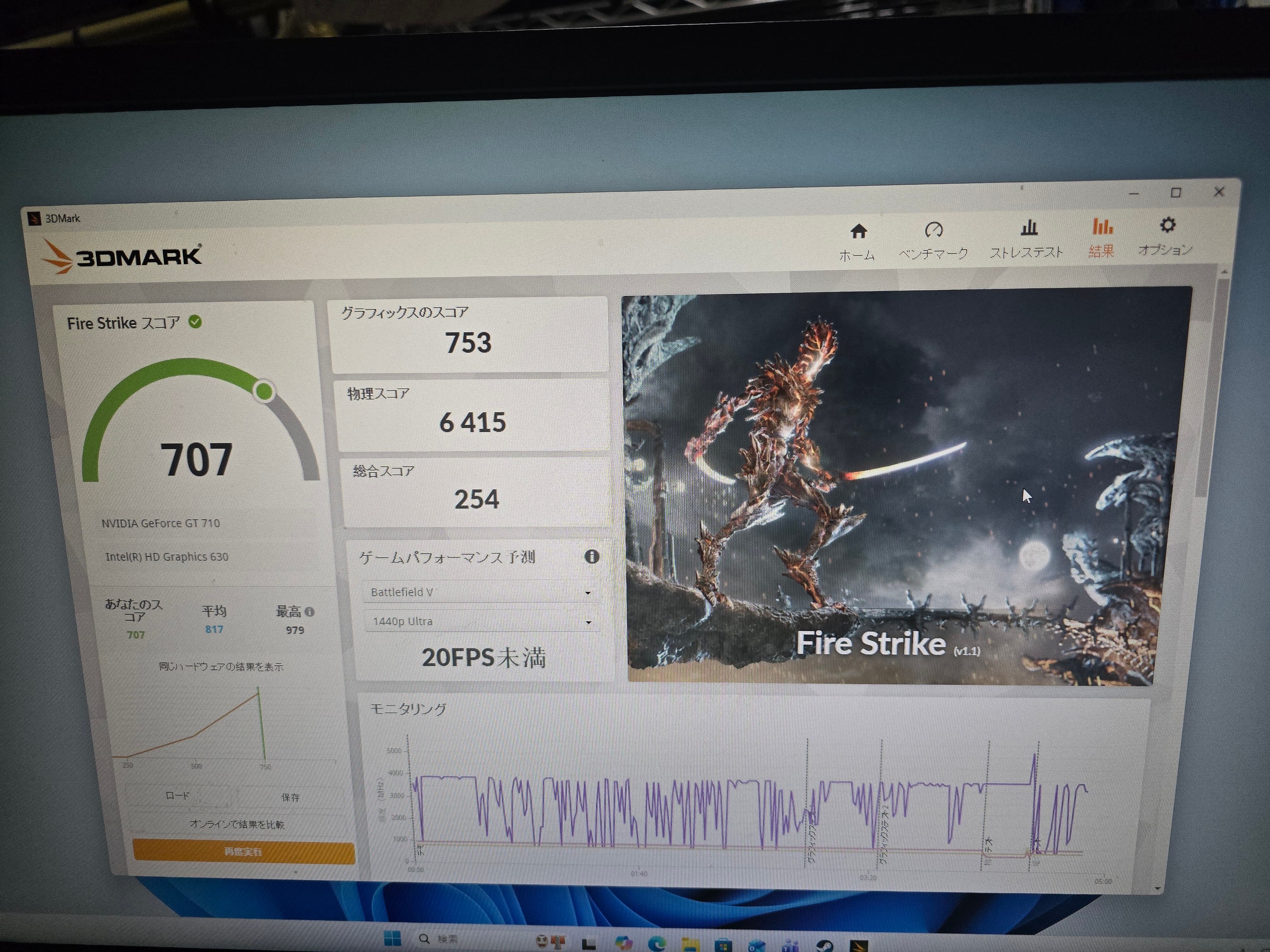
Task: Open the ベンチマーク gauge icon
Action: [933, 231]
